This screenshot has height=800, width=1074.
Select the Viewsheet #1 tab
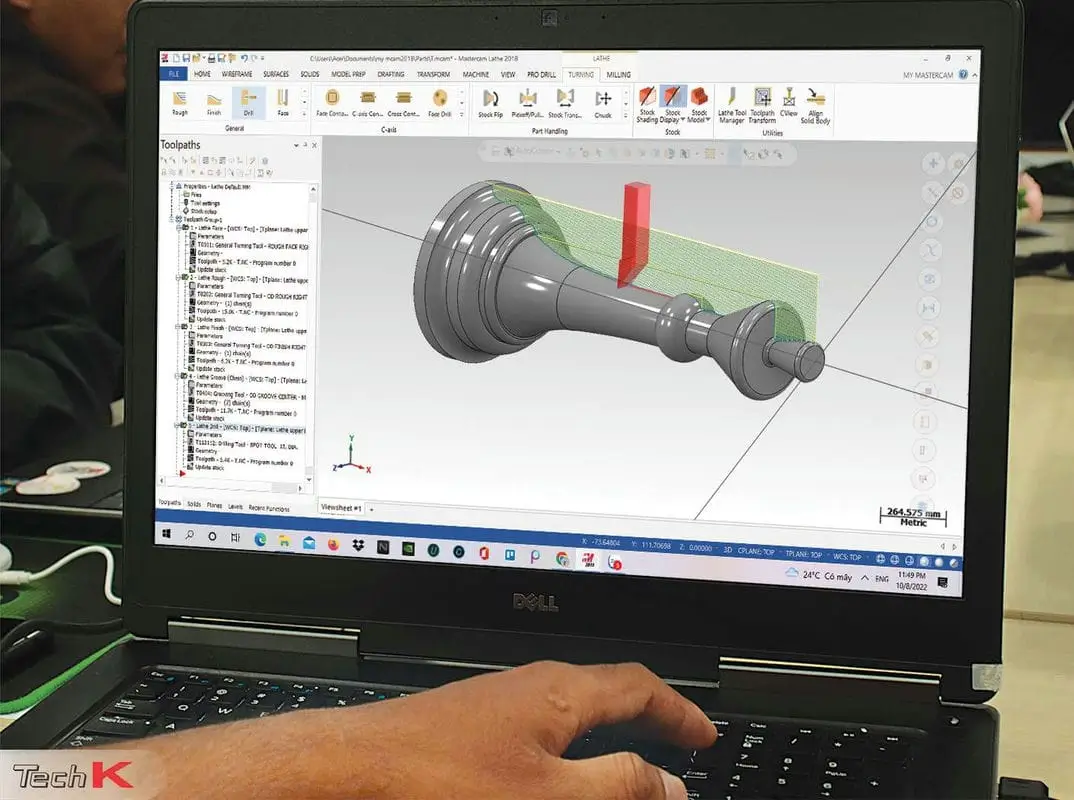[340, 508]
